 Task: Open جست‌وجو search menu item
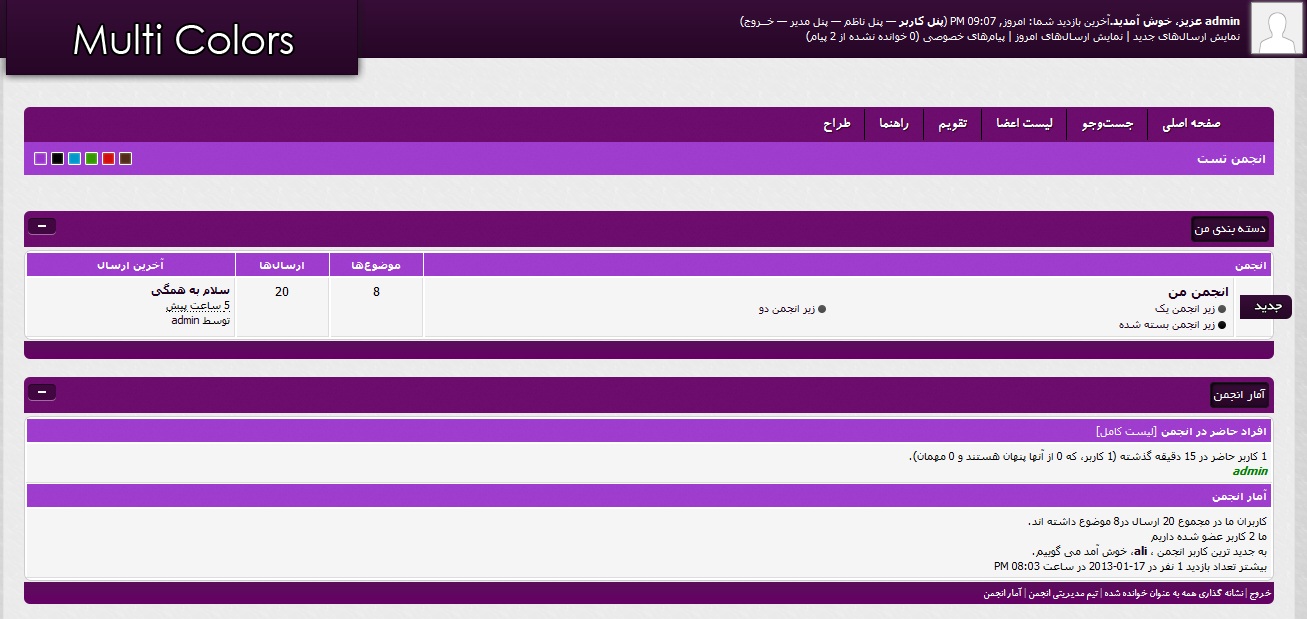(1107, 124)
